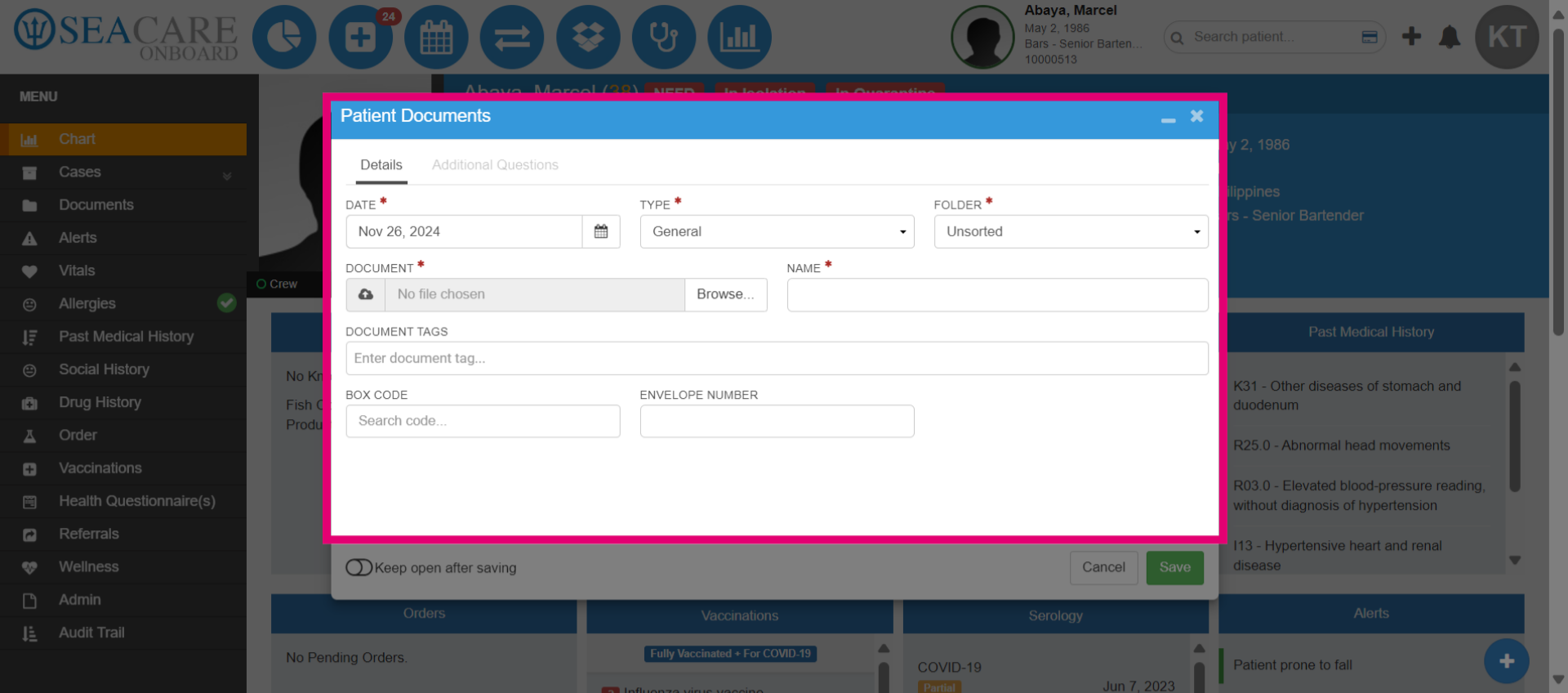This screenshot has width=1568, height=693.
Task: Click the upload cloud icon in Document field
Action: pyautogui.click(x=366, y=294)
